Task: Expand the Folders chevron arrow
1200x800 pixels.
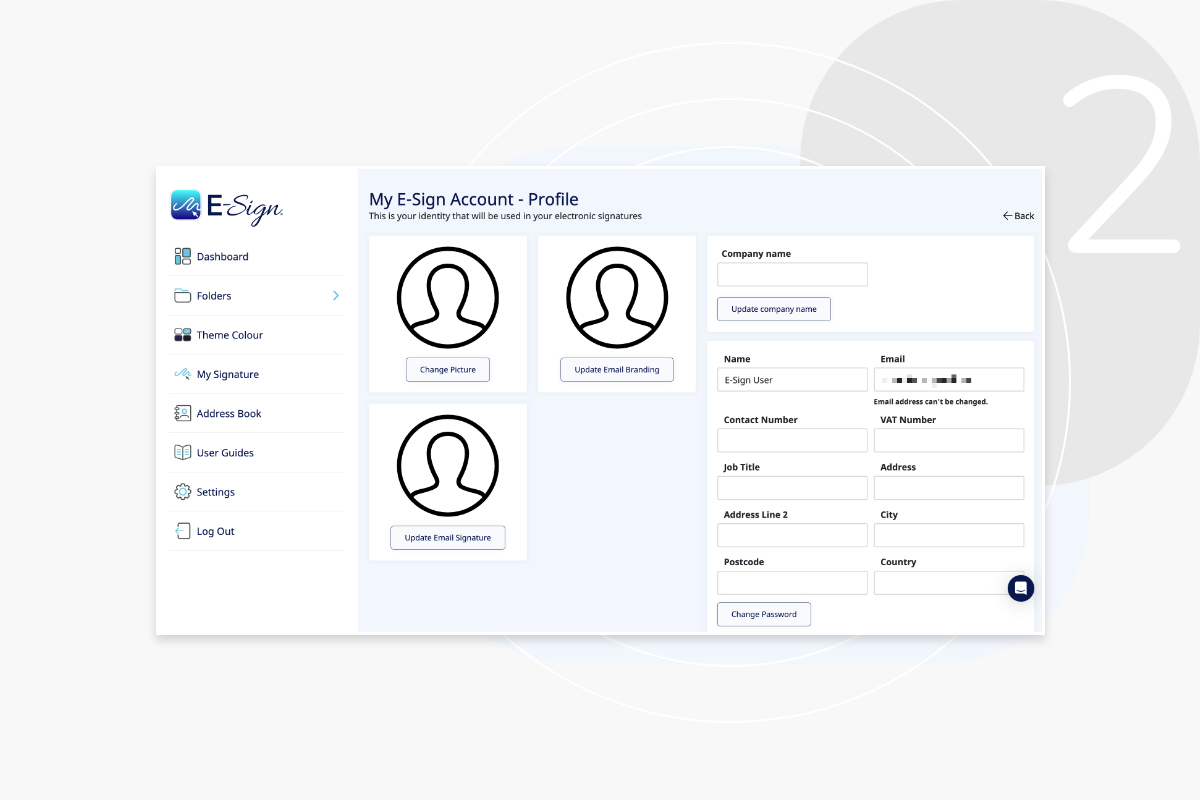Action: pyautogui.click(x=336, y=296)
